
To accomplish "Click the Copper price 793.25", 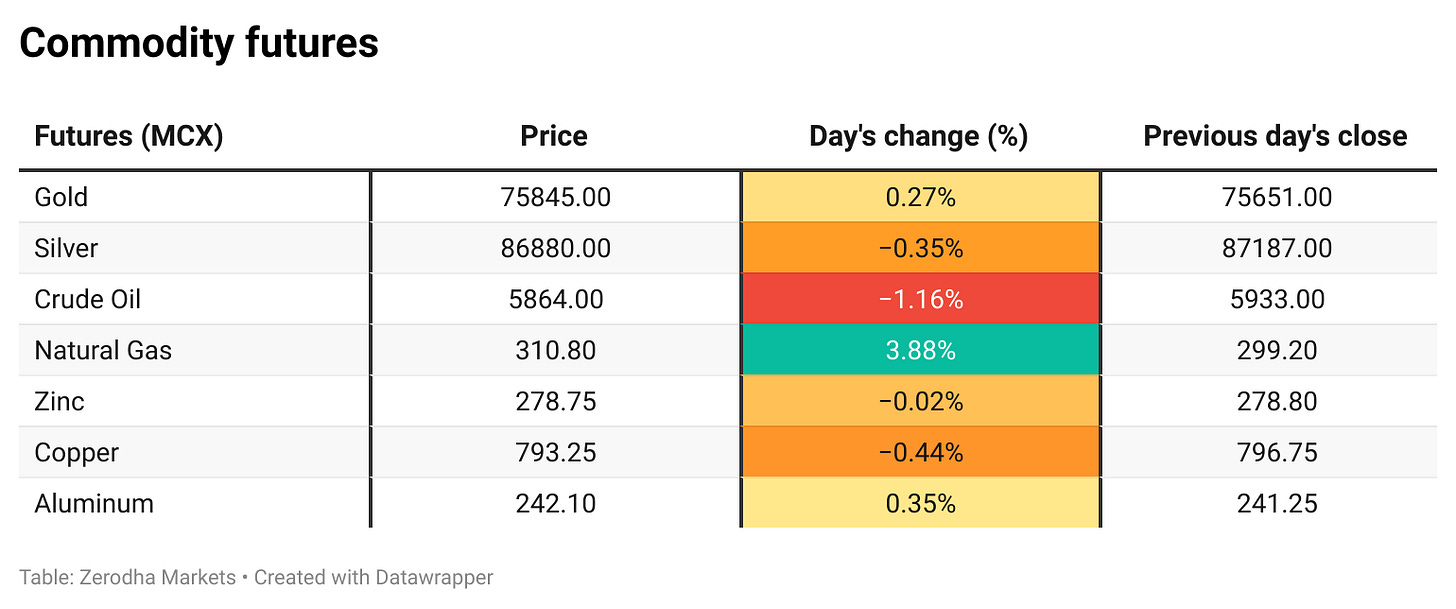I will point(555,453).
